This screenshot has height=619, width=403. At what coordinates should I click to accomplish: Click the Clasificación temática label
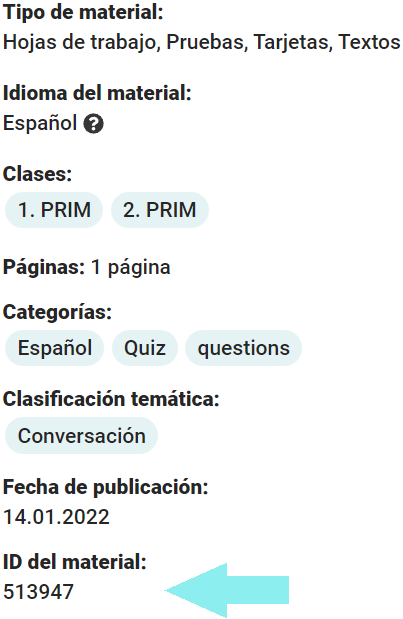point(111,399)
